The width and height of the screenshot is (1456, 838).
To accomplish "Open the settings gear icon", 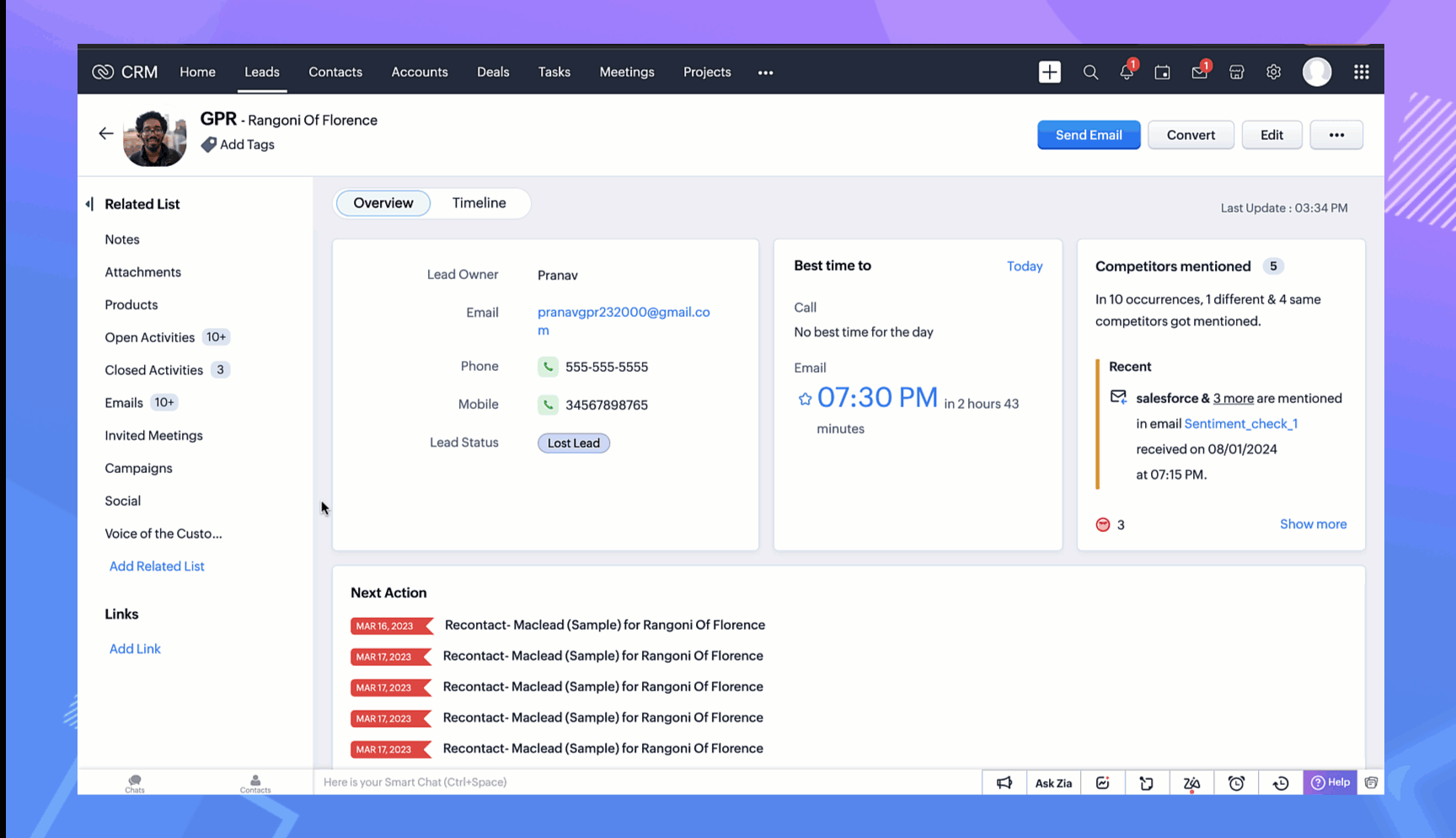I will [x=1273, y=73].
